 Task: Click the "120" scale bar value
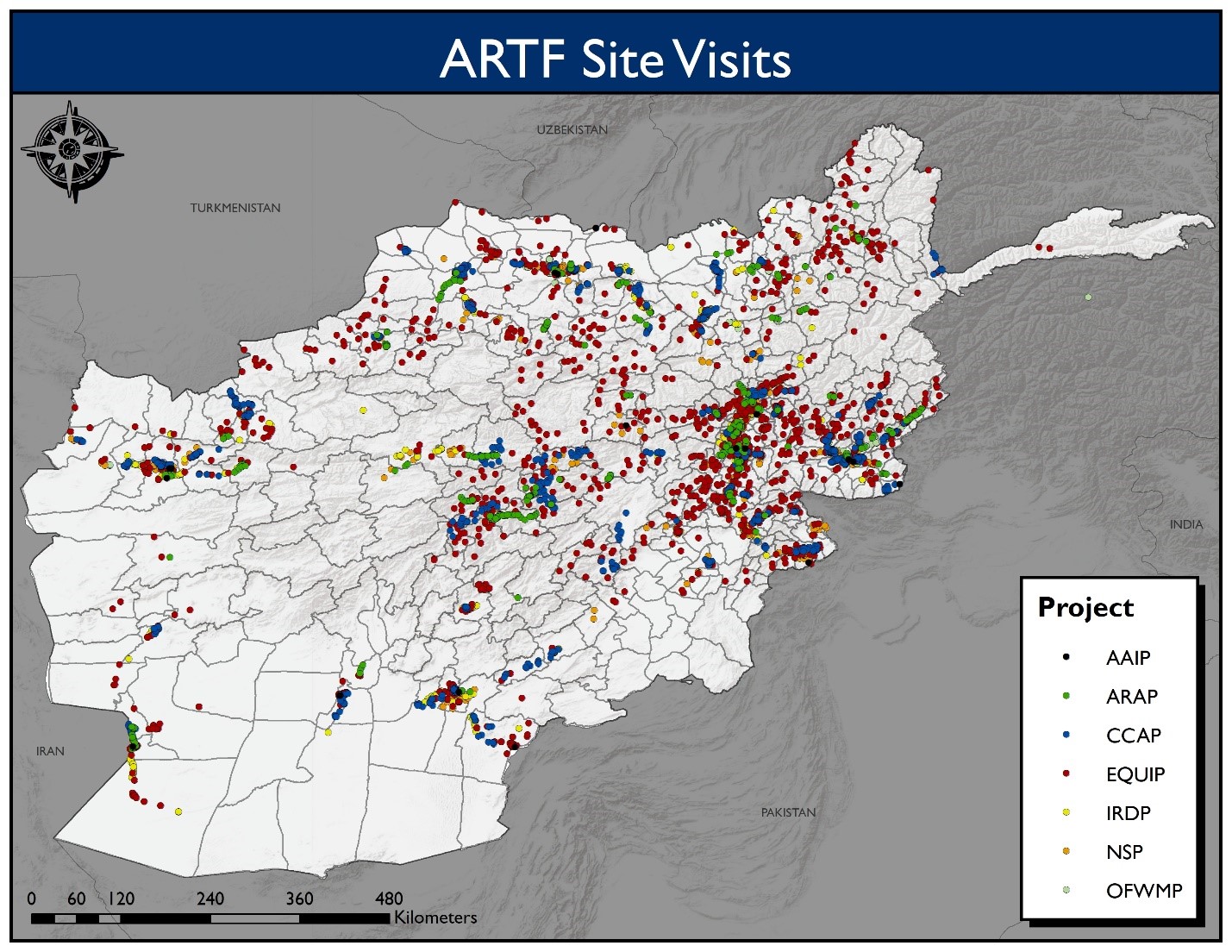point(121,899)
